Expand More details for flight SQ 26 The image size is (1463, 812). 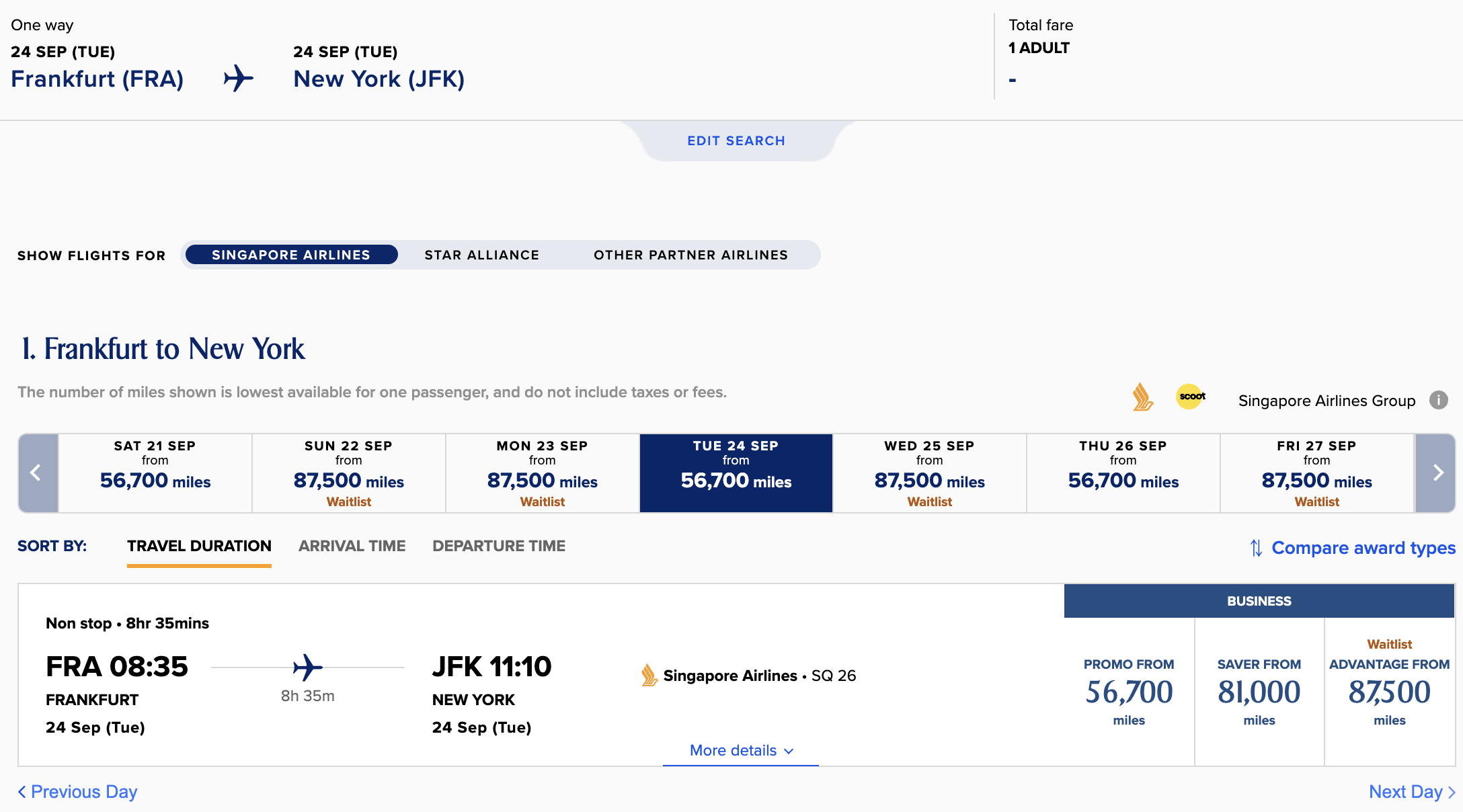741,751
